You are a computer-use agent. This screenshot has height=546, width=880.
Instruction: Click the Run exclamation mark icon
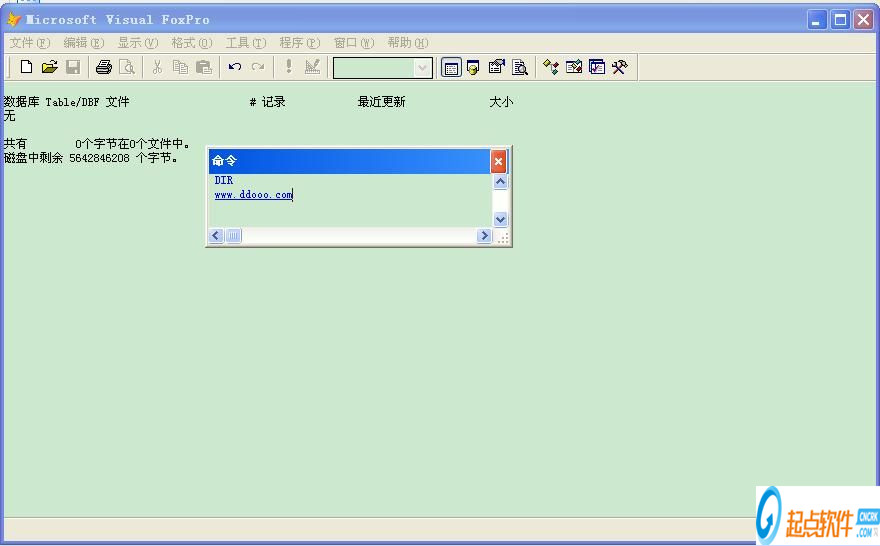click(x=288, y=67)
